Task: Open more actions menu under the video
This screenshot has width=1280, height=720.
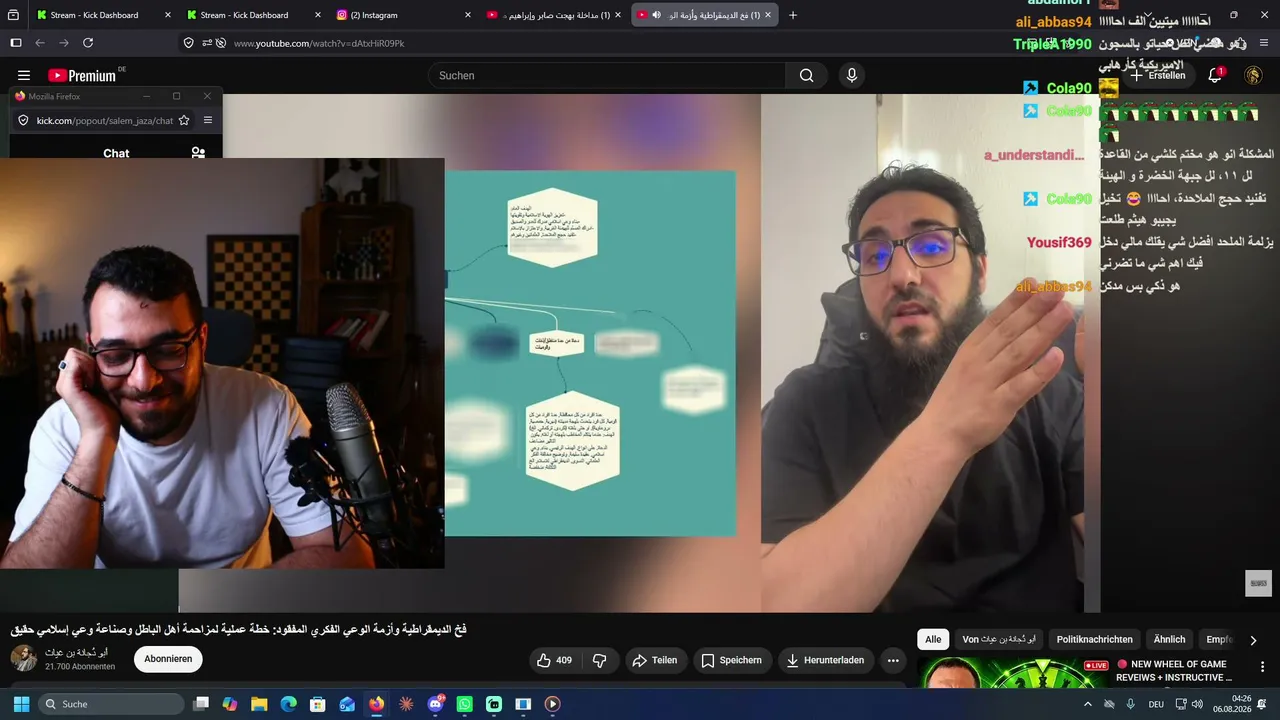Action: (893, 660)
